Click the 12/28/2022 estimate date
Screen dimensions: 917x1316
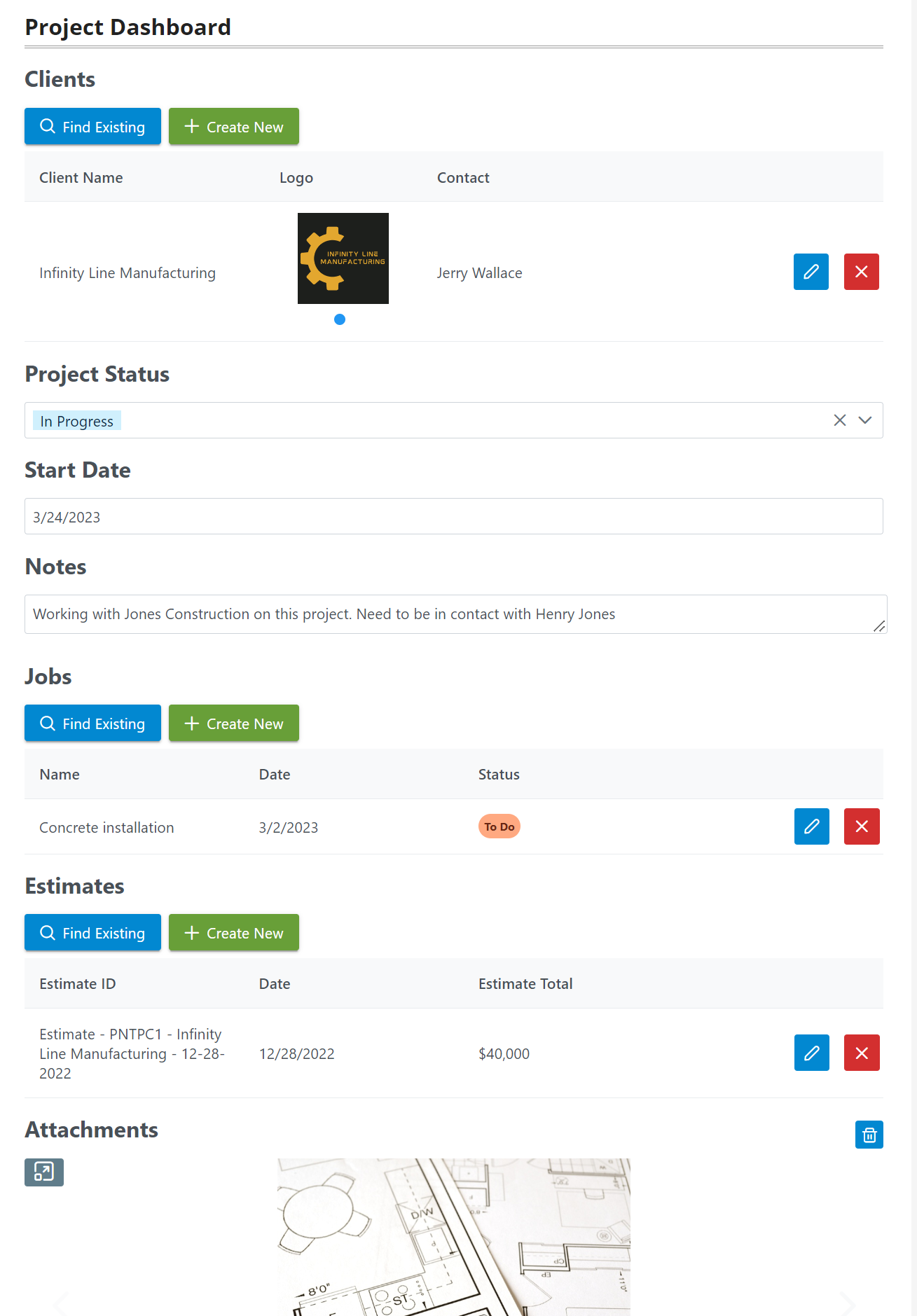click(297, 1054)
